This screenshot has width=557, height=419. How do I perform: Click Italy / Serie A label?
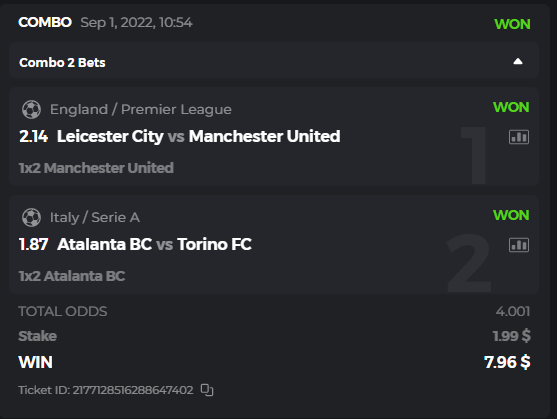[x=94, y=217]
